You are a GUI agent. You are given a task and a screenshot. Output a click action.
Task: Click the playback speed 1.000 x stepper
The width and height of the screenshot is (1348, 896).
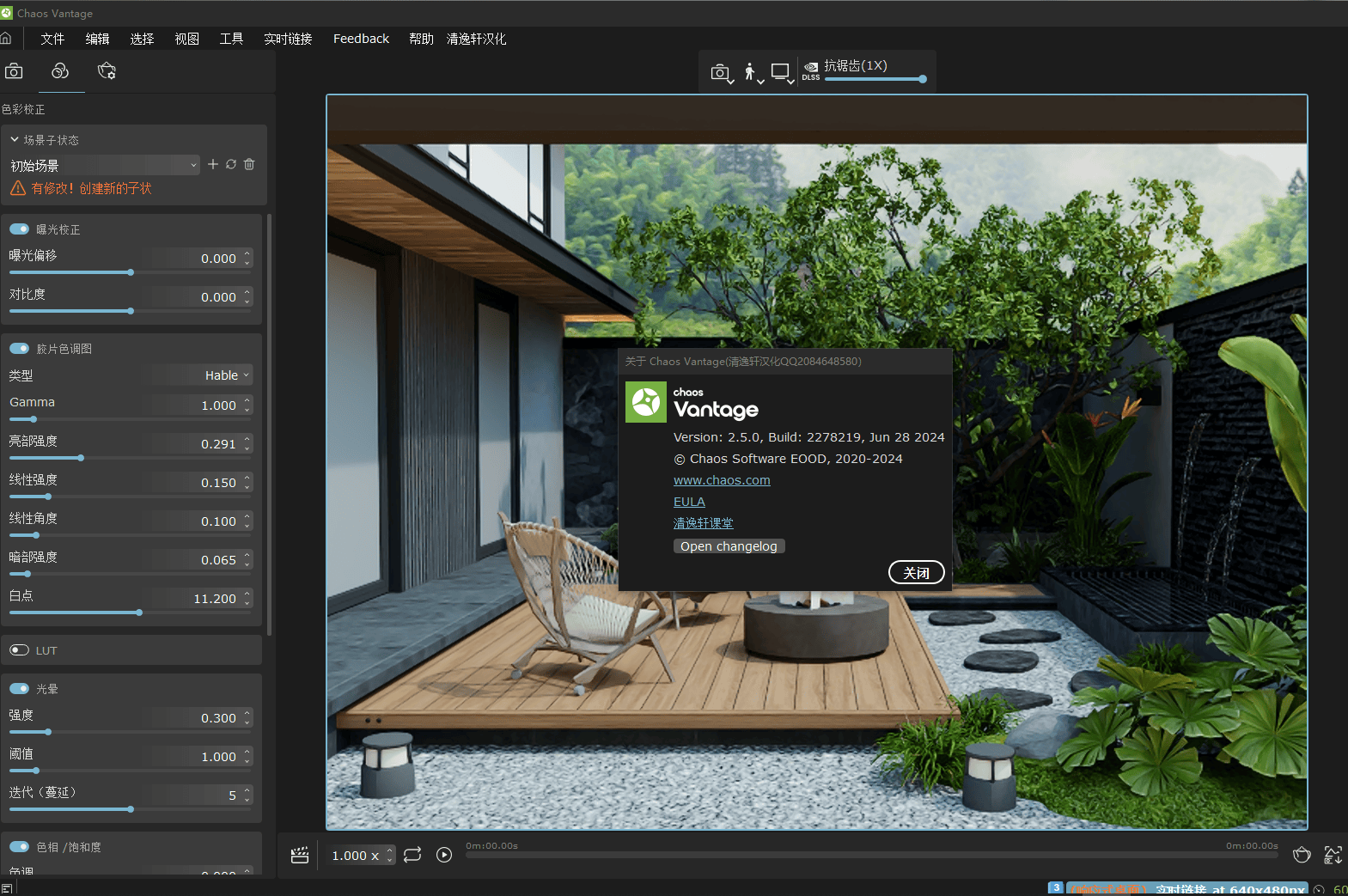(x=390, y=855)
